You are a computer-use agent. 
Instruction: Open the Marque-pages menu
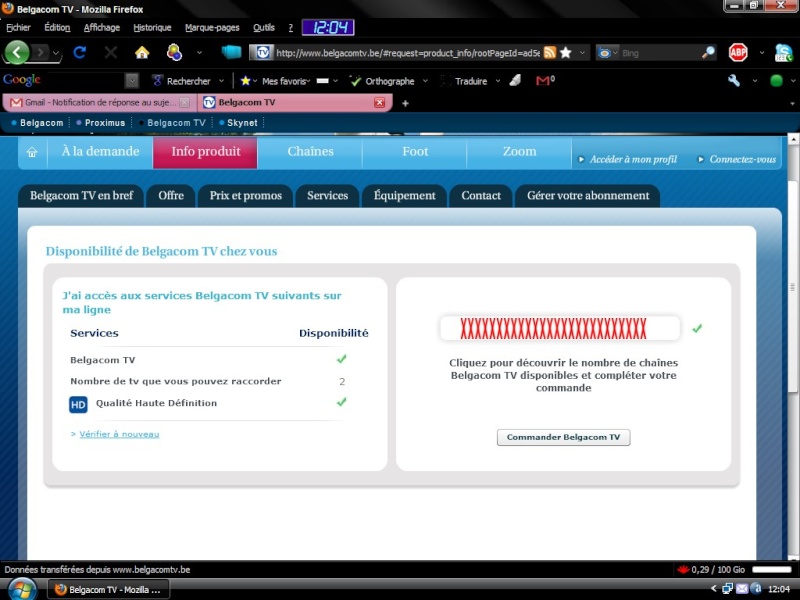212,28
